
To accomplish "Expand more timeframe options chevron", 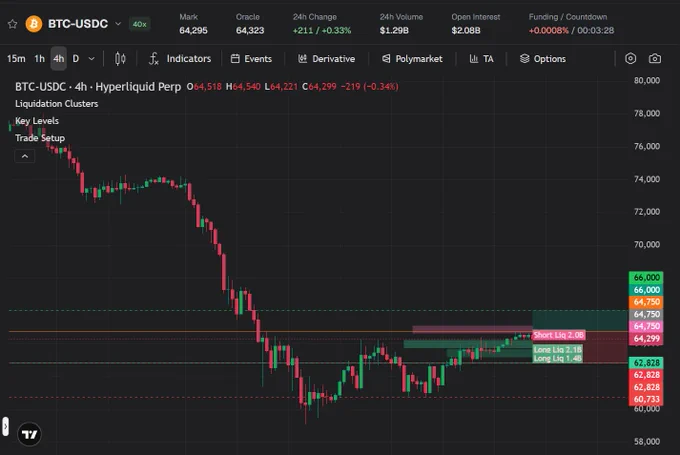I will (92, 59).
